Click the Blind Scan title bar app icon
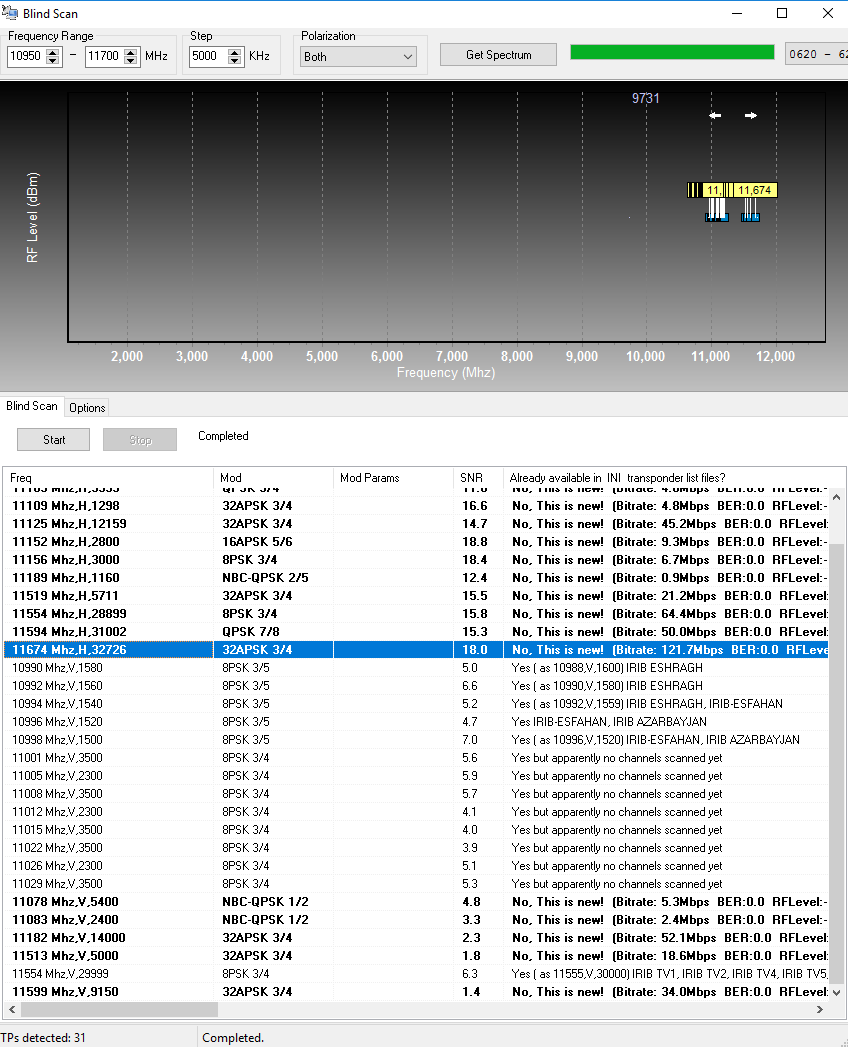Image resolution: width=848 pixels, height=1047 pixels. pos(11,14)
